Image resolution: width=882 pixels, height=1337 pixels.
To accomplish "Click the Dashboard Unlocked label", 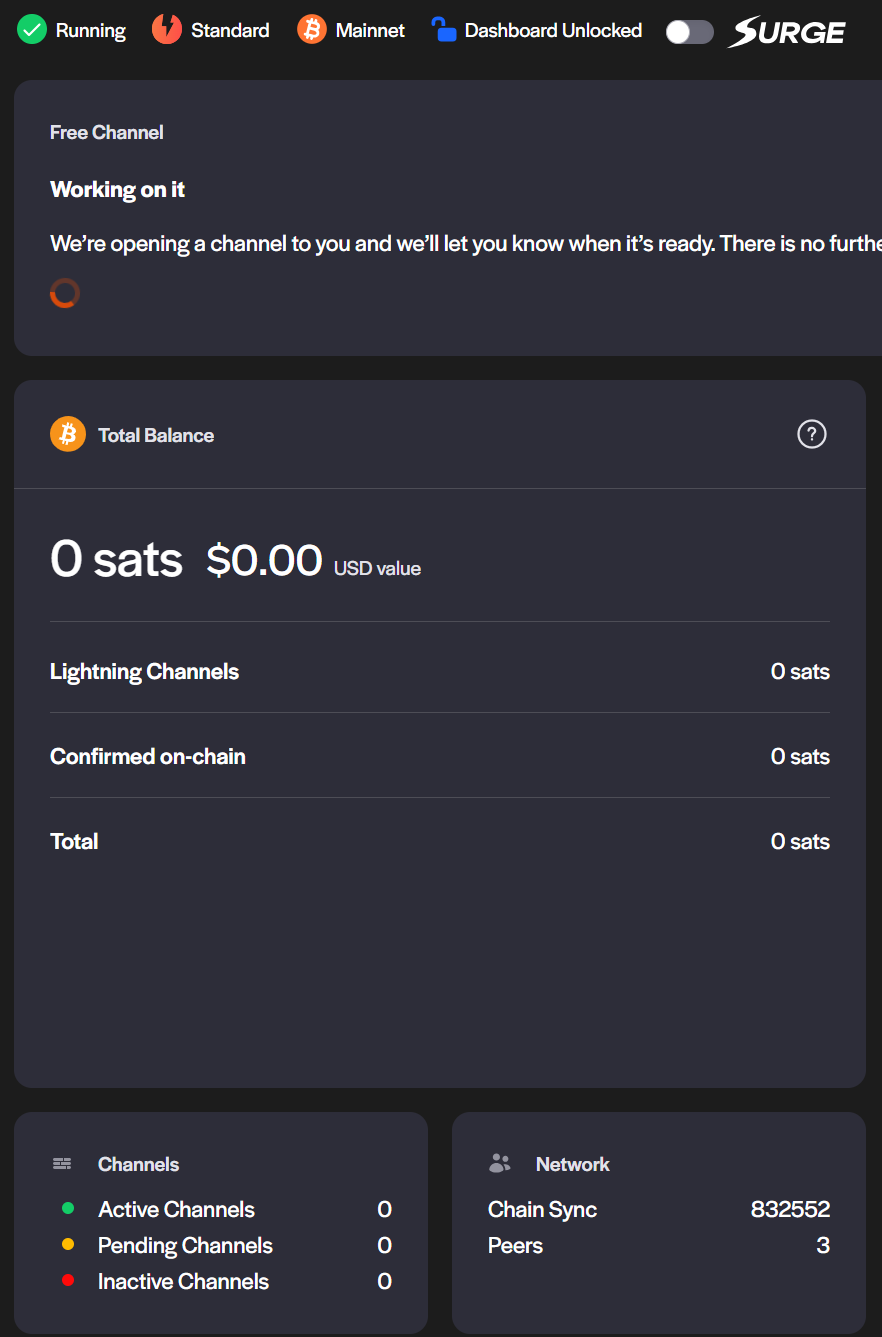I will 553,31.
